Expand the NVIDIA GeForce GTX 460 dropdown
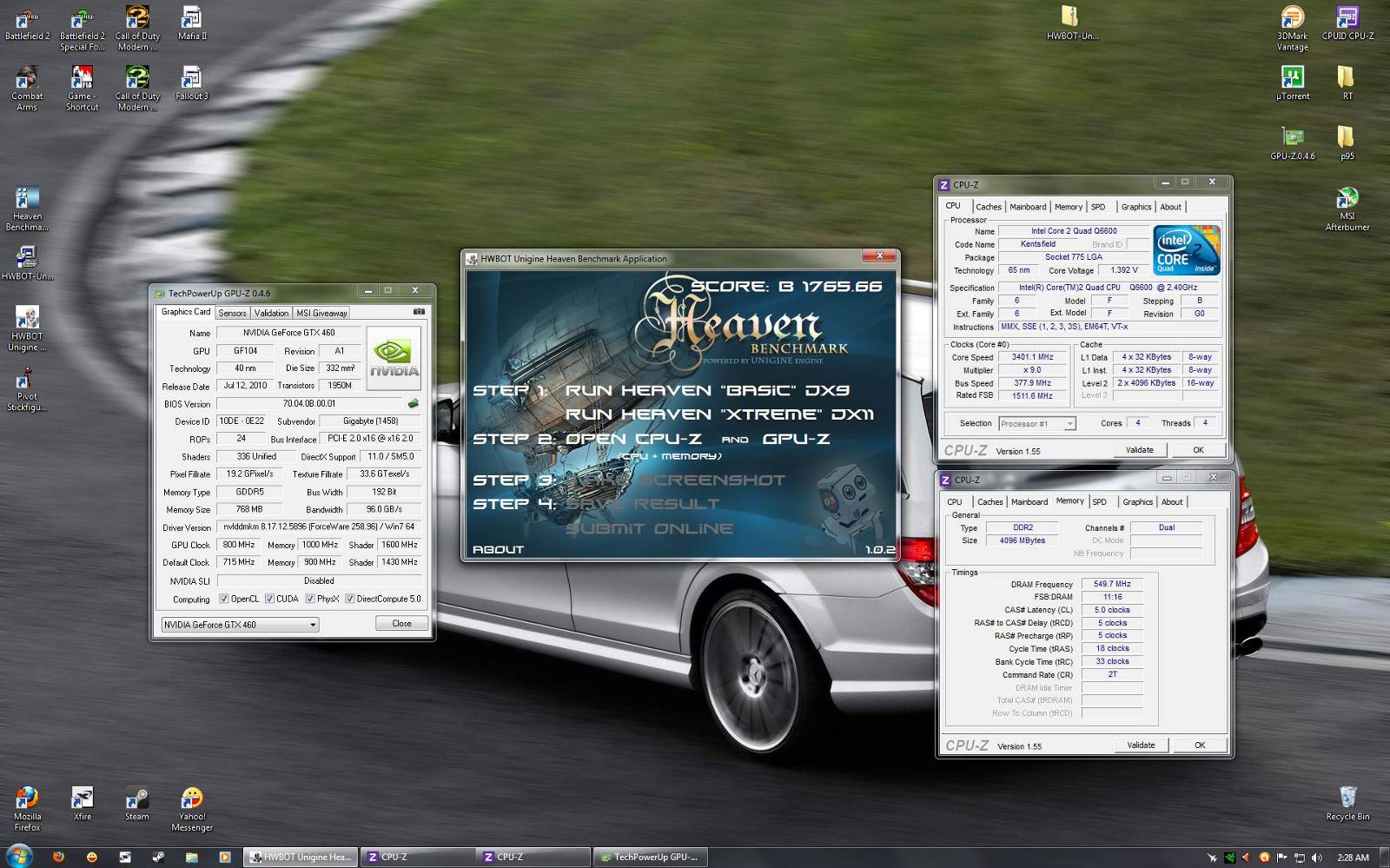This screenshot has height=868, width=1390. tap(240, 625)
